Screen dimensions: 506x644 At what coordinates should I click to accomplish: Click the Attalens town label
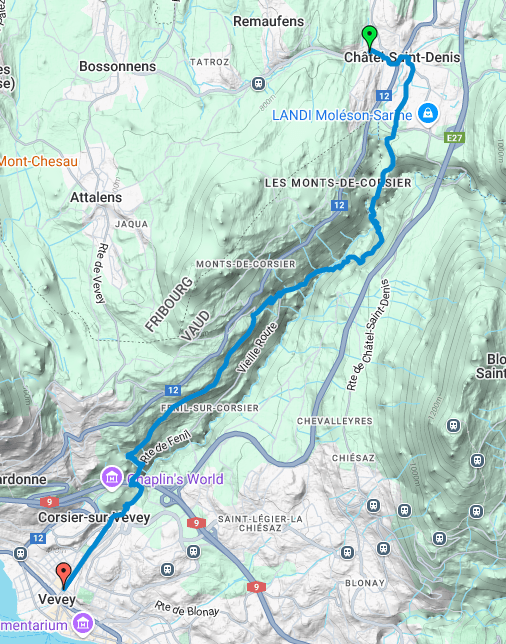[x=96, y=198]
